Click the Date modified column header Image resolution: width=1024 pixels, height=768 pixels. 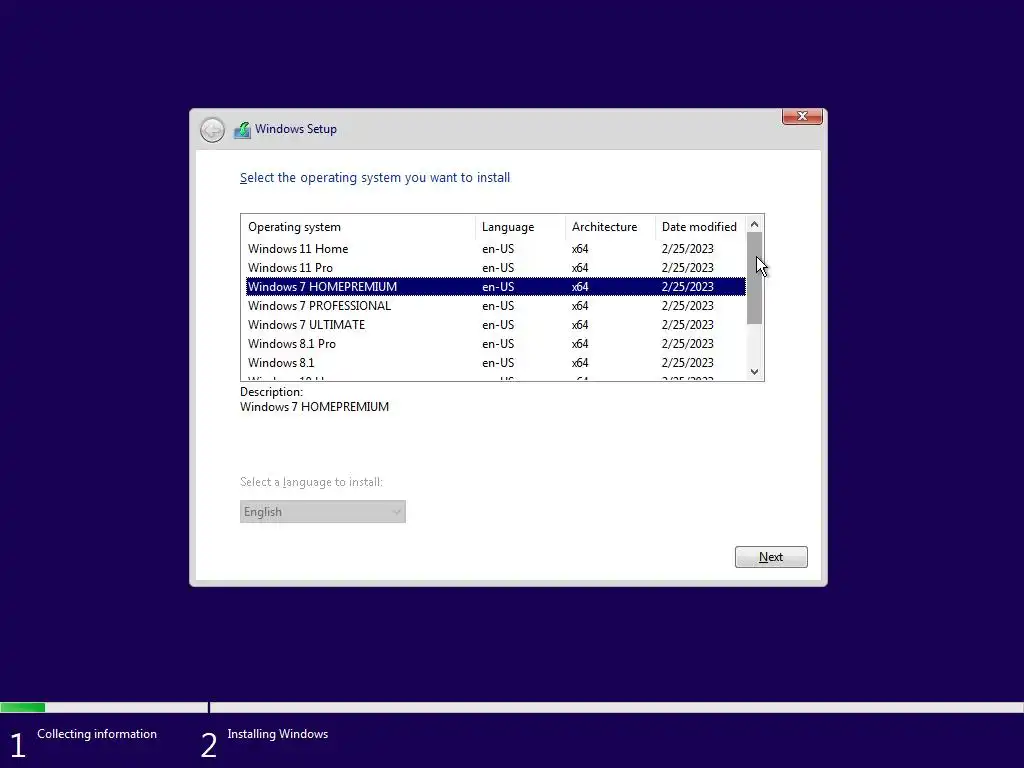click(x=700, y=227)
